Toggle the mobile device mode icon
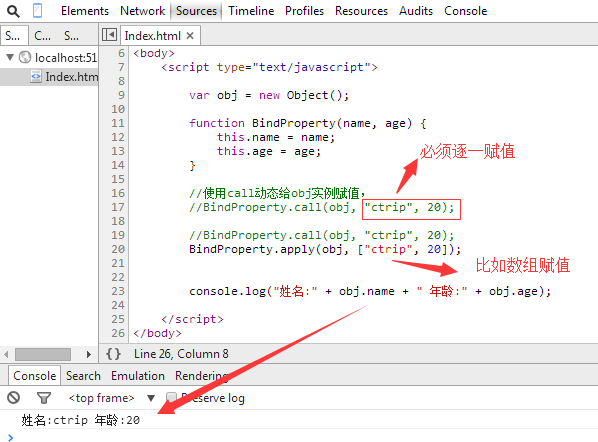This screenshot has width=598, height=442. (37, 11)
